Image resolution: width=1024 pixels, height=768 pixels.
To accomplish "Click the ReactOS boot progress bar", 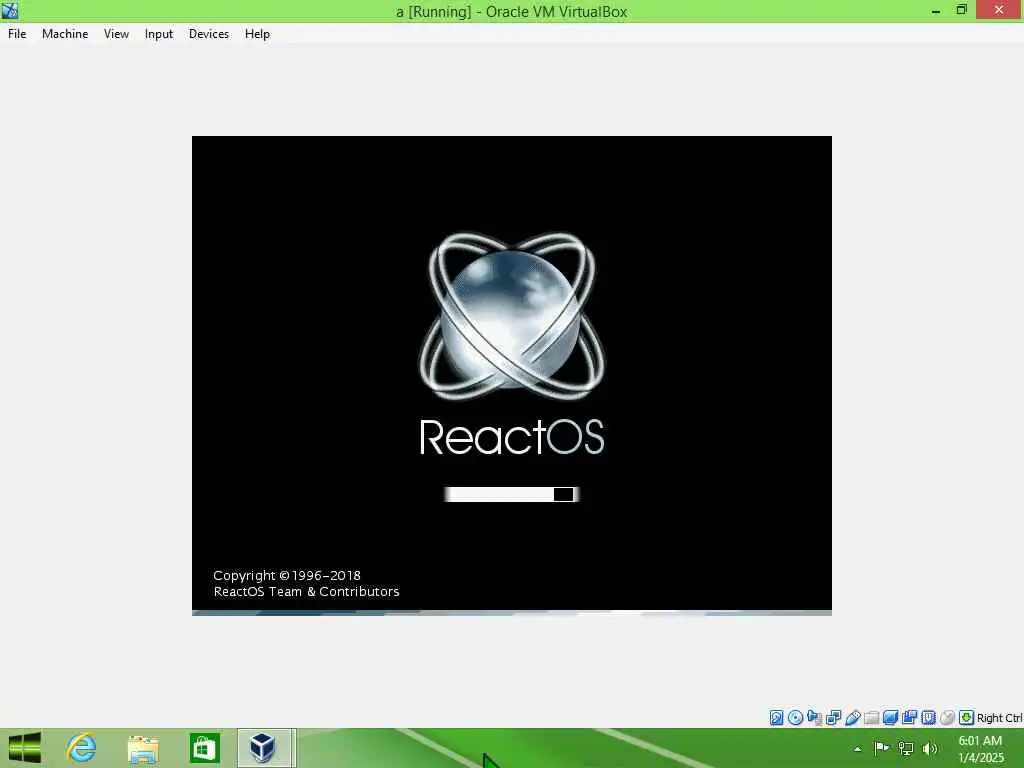I will click(x=511, y=494).
